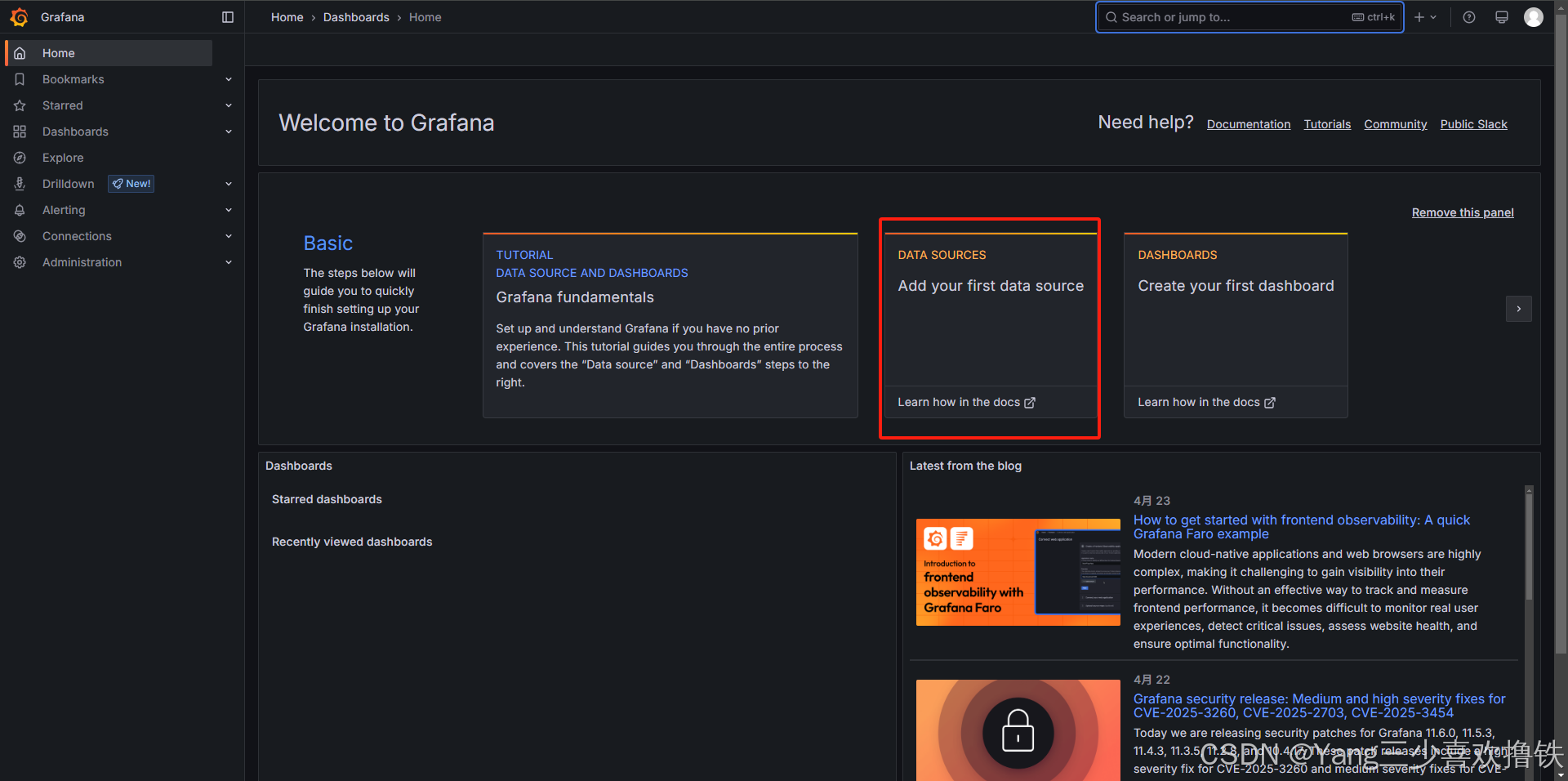Expand the Connections section chevron
The width and height of the screenshot is (1568, 781).
click(229, 236)
